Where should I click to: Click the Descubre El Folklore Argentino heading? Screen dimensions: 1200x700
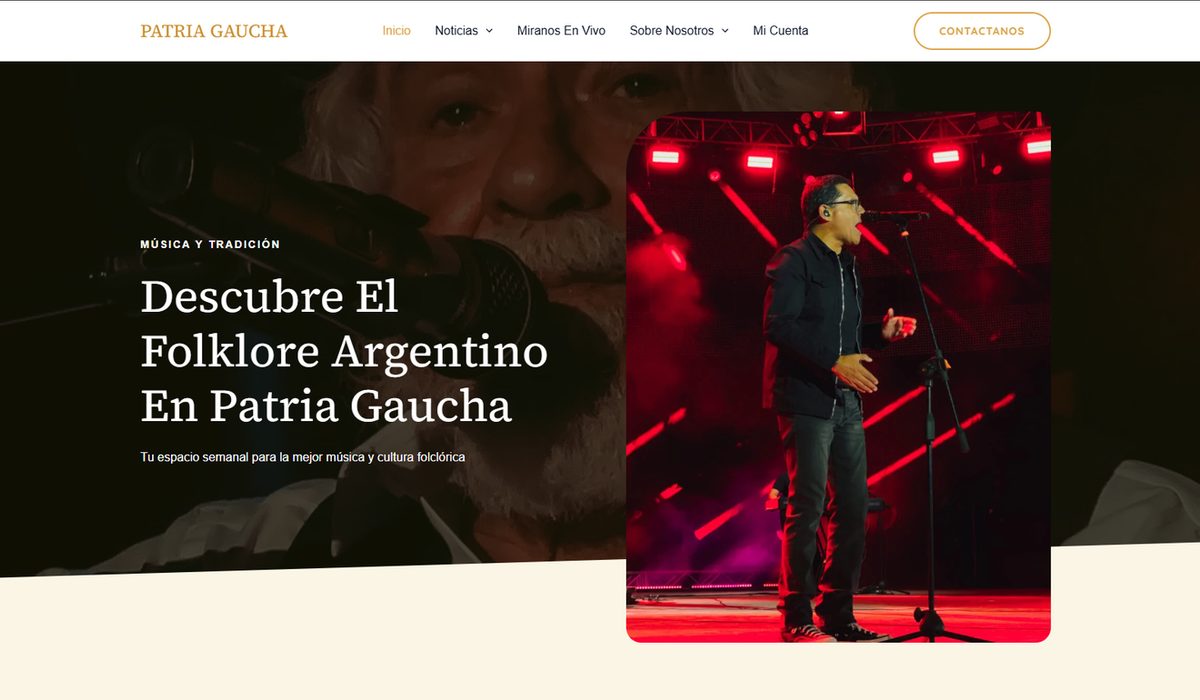point(344,351)
